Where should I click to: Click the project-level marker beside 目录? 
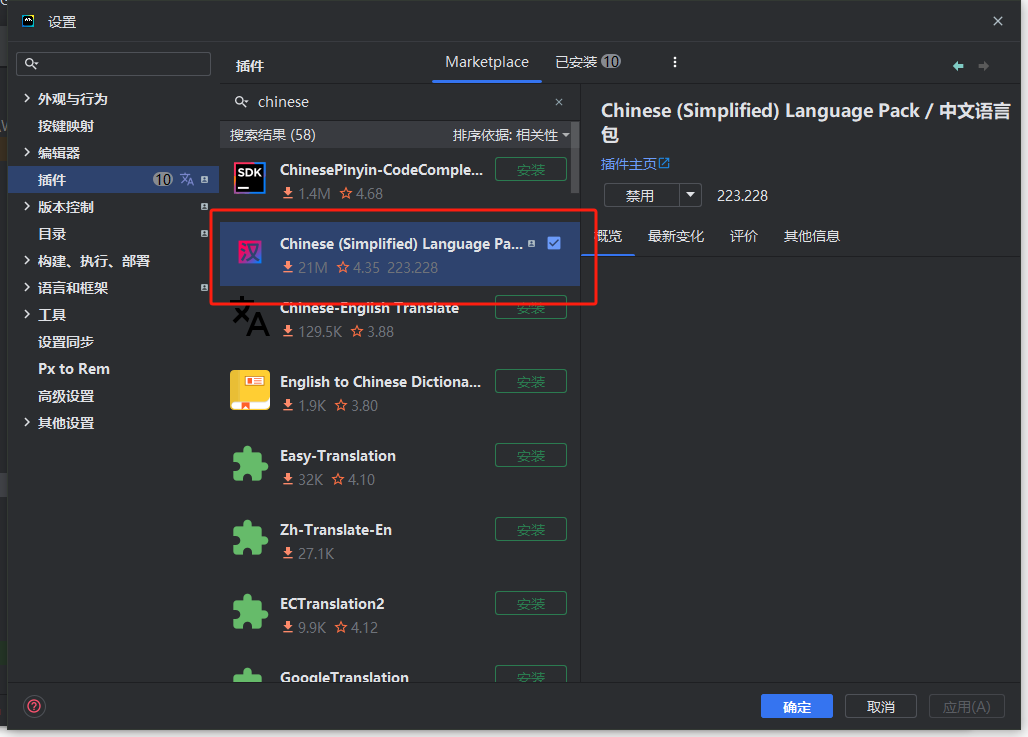pyautogui.click(x=204, y=233)
